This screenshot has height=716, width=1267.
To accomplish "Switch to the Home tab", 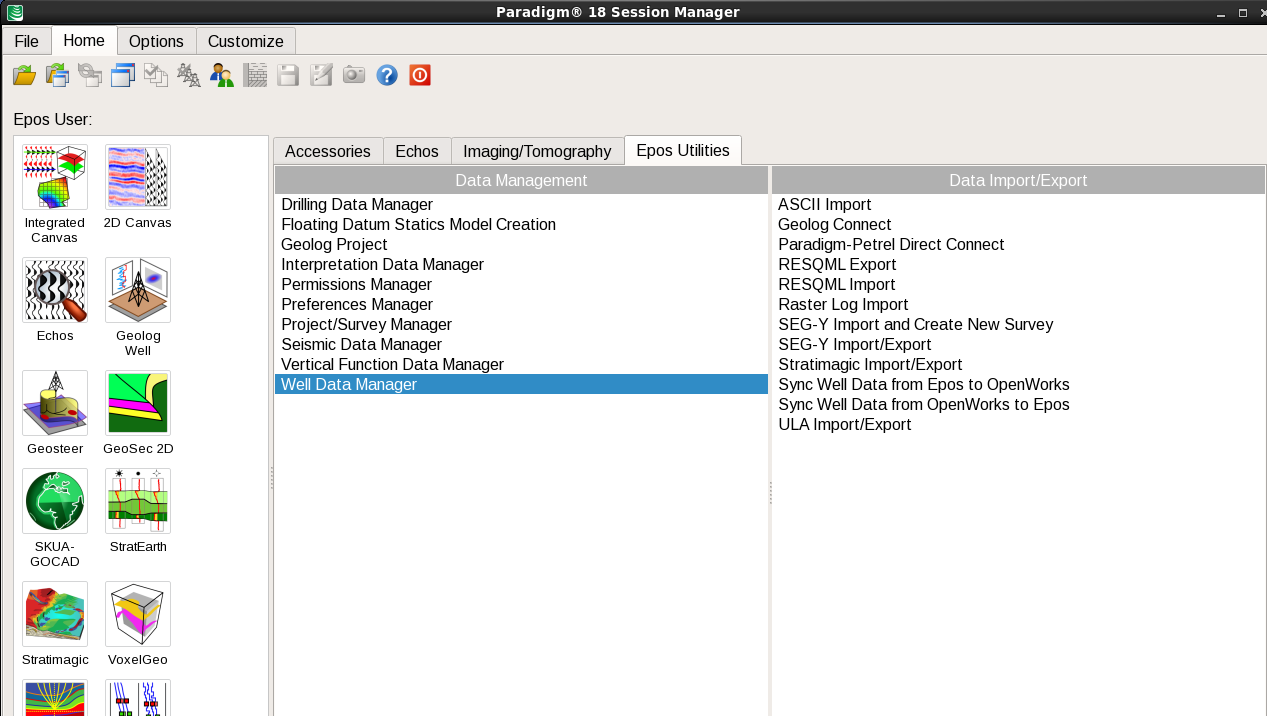I will [84, 40].
